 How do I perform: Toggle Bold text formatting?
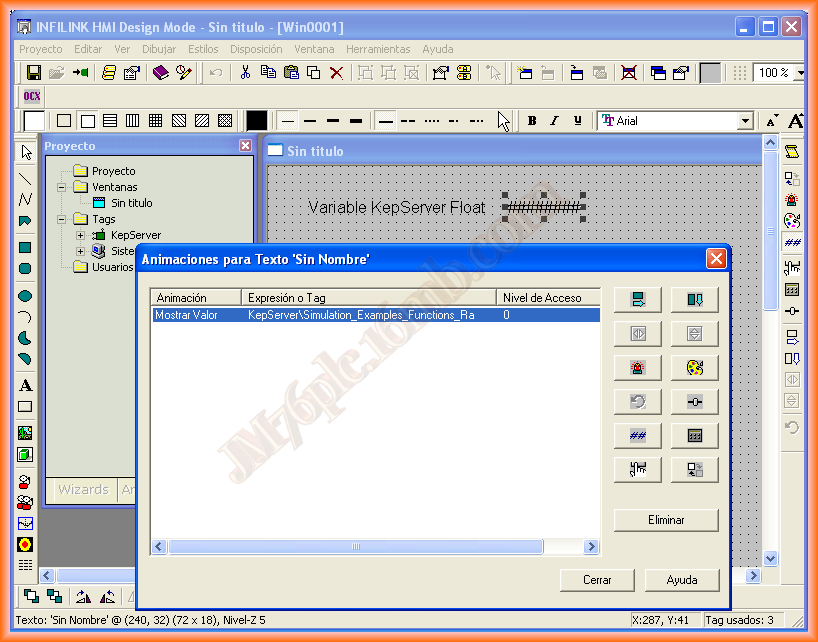pos(532,121)
